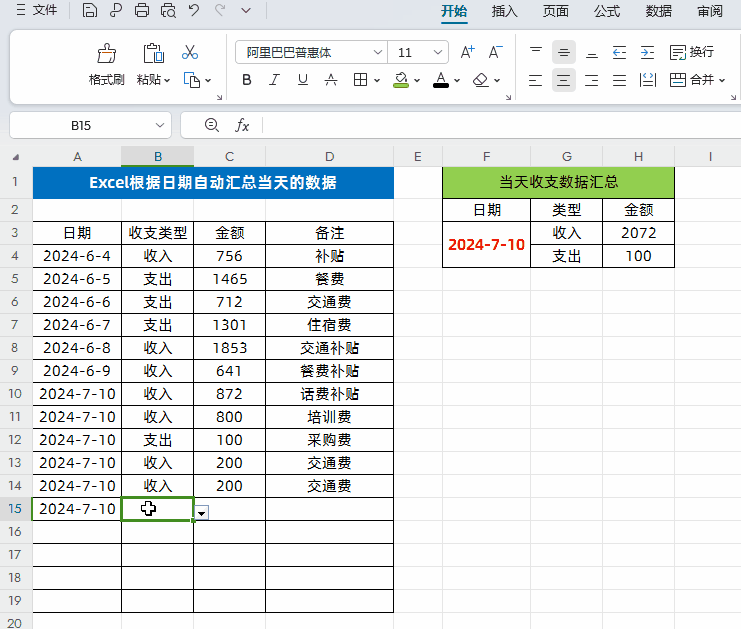This screenshot has width=741, height=629.
Task: Open font group dialog launcher
Action: (508, 97)
